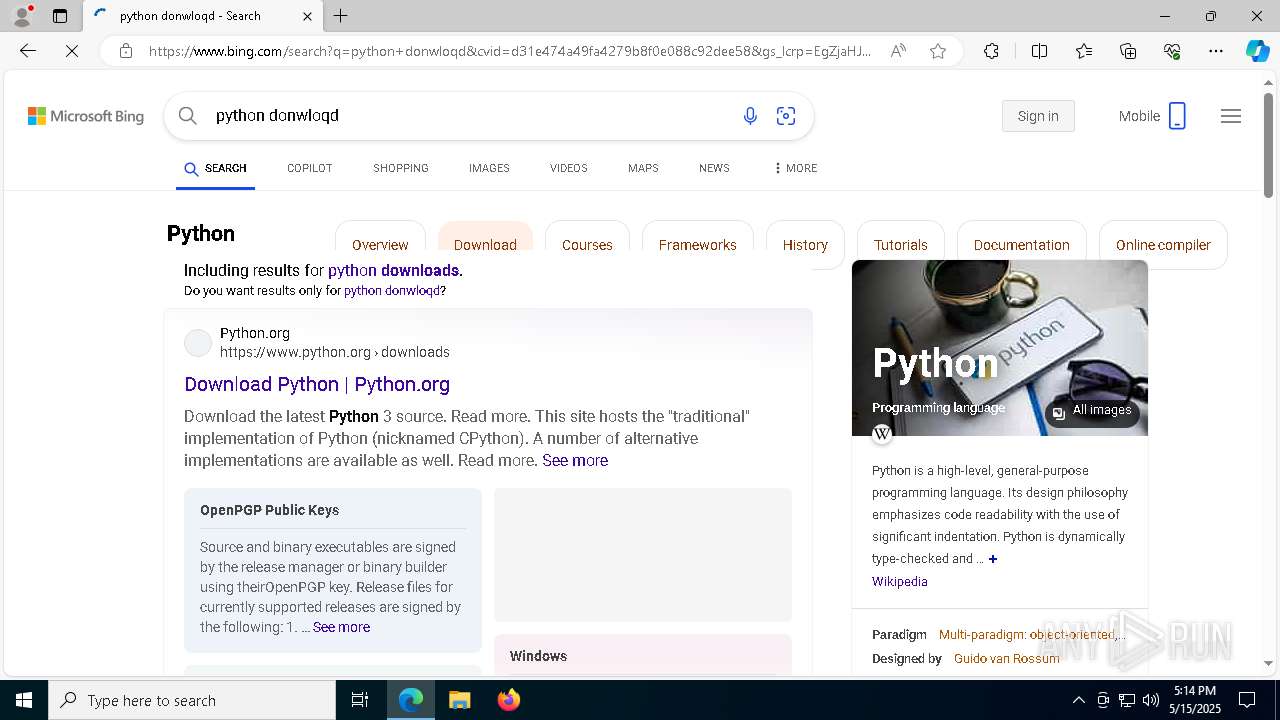Switch to IMAGES tab
The width and height of the screenshot is (1280, 720).
(x=489, y=168)
